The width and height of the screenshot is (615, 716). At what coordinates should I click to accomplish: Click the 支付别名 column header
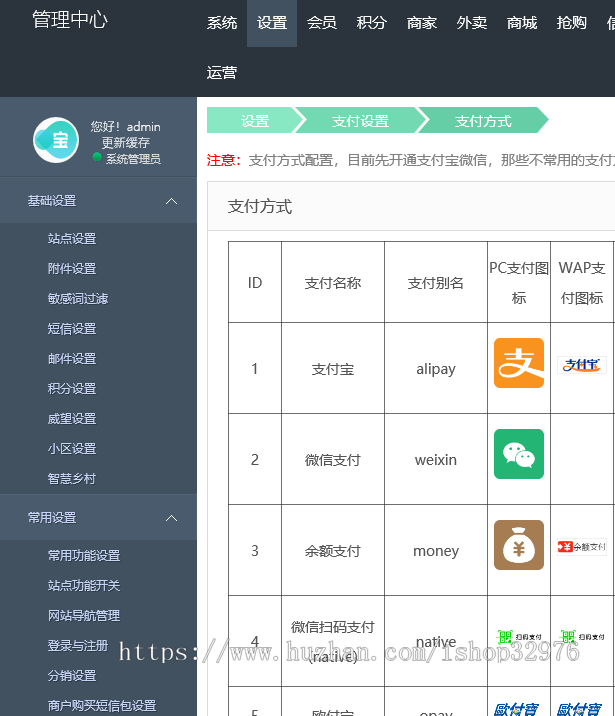[436, 283]
